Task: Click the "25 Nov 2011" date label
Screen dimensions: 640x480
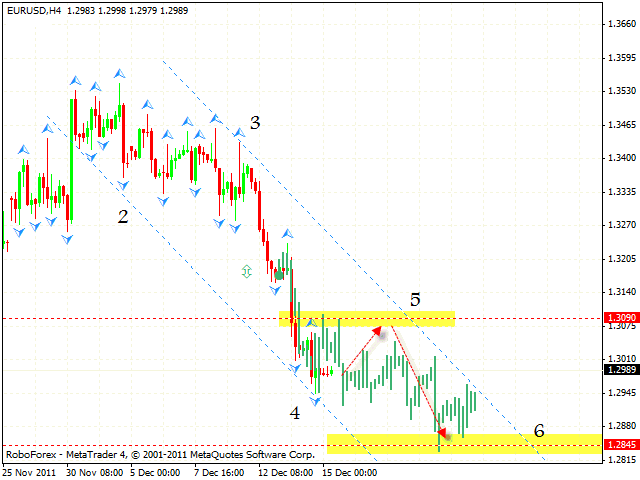Action: pos(34,472)
